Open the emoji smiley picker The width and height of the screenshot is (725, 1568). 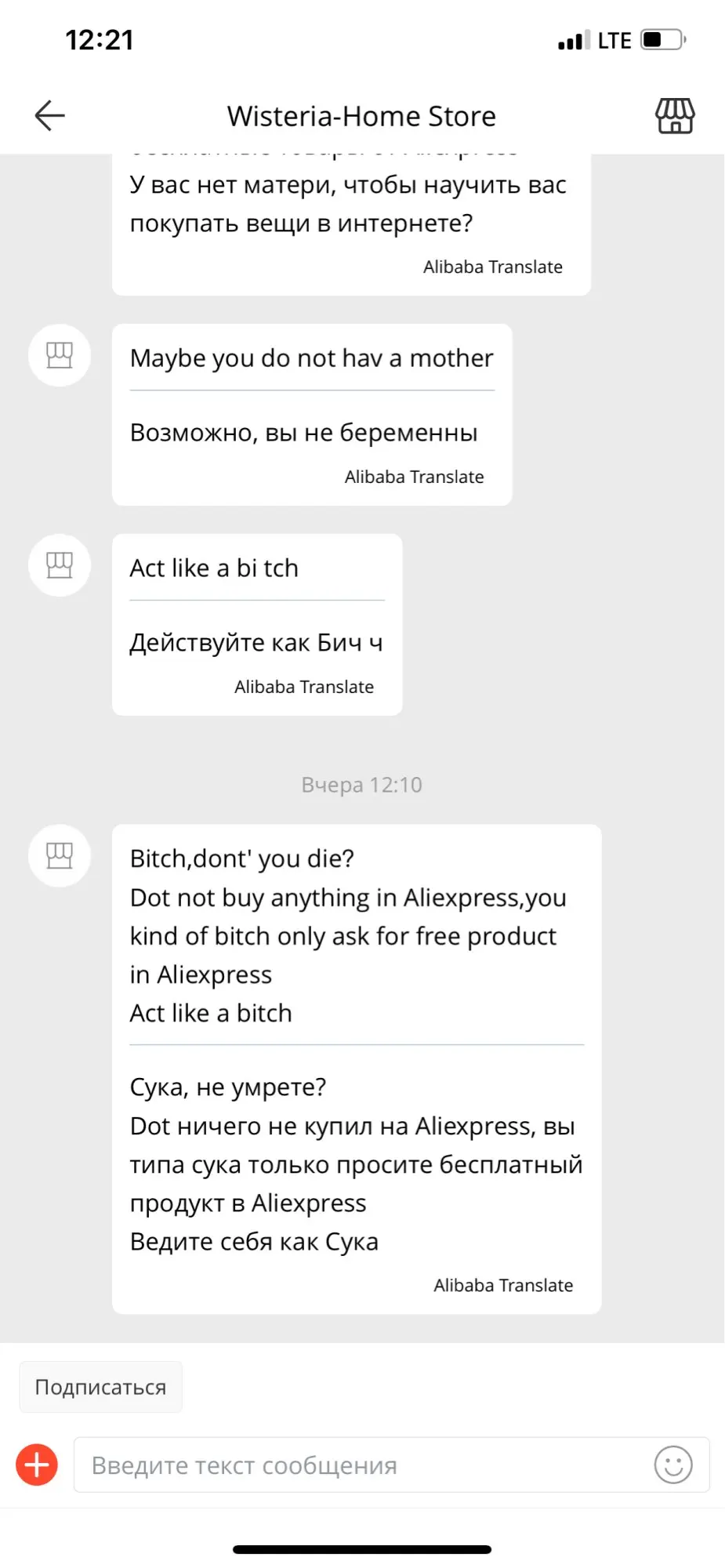coord(672,1464)
